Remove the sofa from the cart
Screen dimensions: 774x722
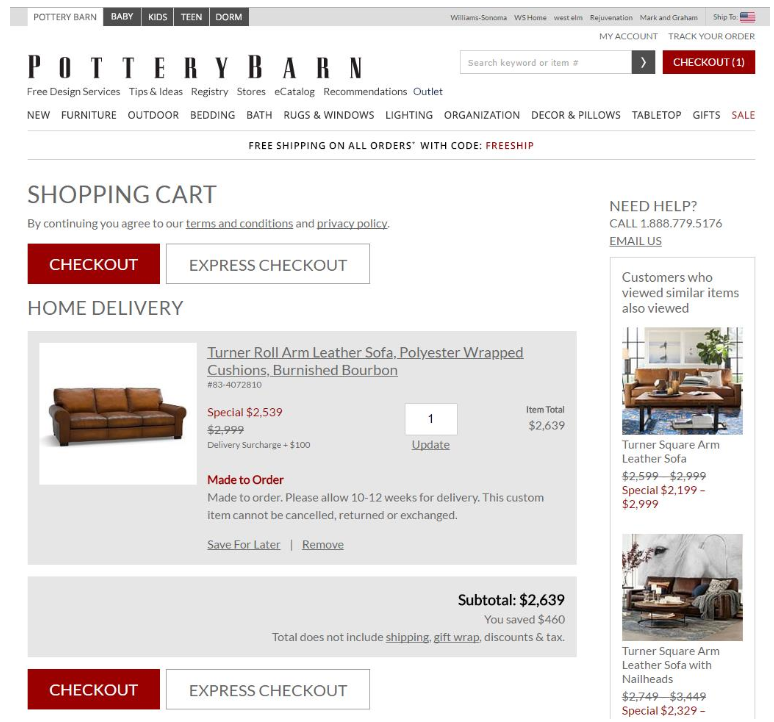coord(323,544)
